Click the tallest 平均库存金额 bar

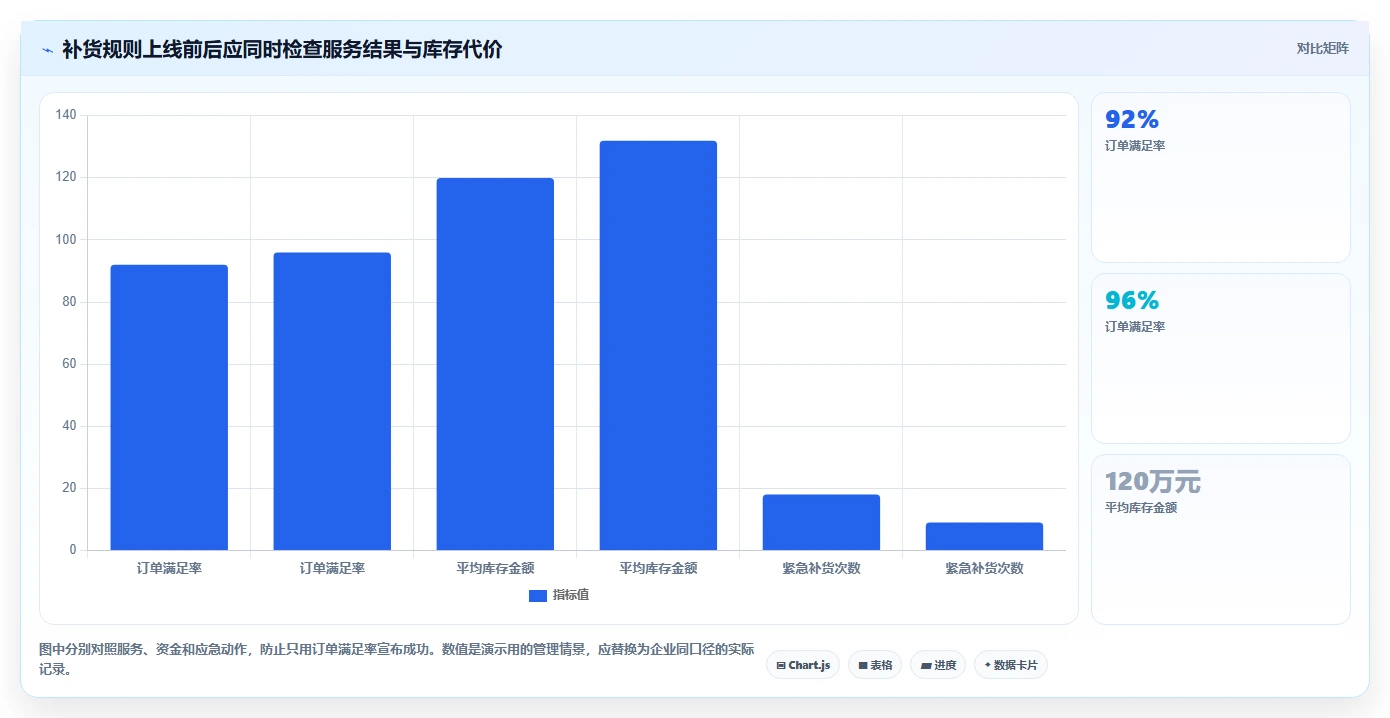[x=658, y=345]
